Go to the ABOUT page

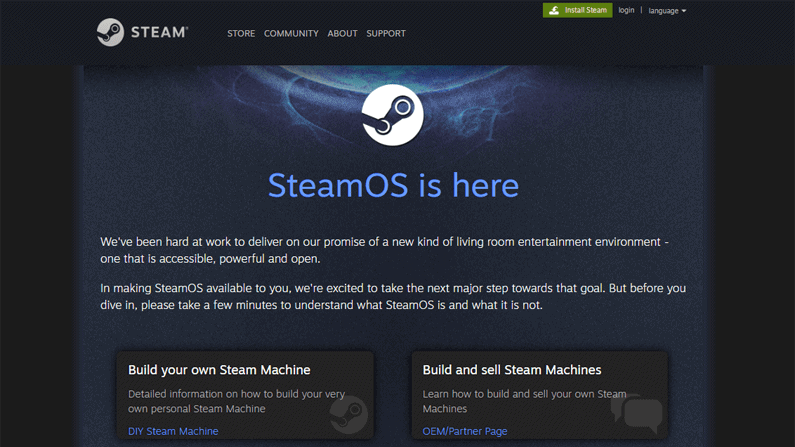pyautogui.click(x=342, y=33)
